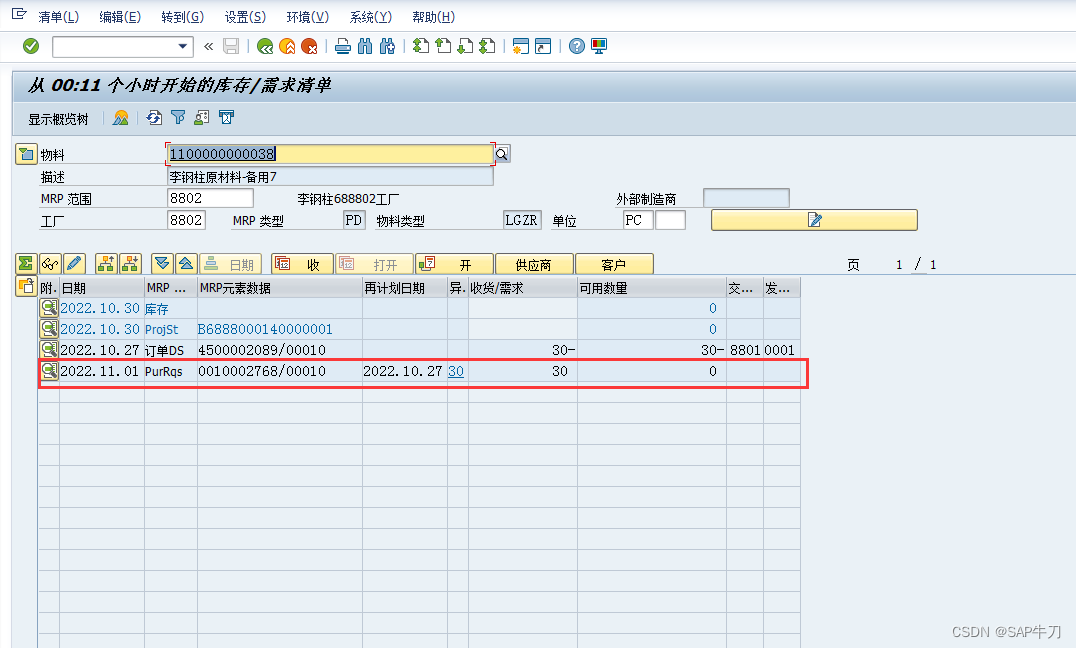Click the table layout icon left of header
1076x648 pixels.
(26, 286)
